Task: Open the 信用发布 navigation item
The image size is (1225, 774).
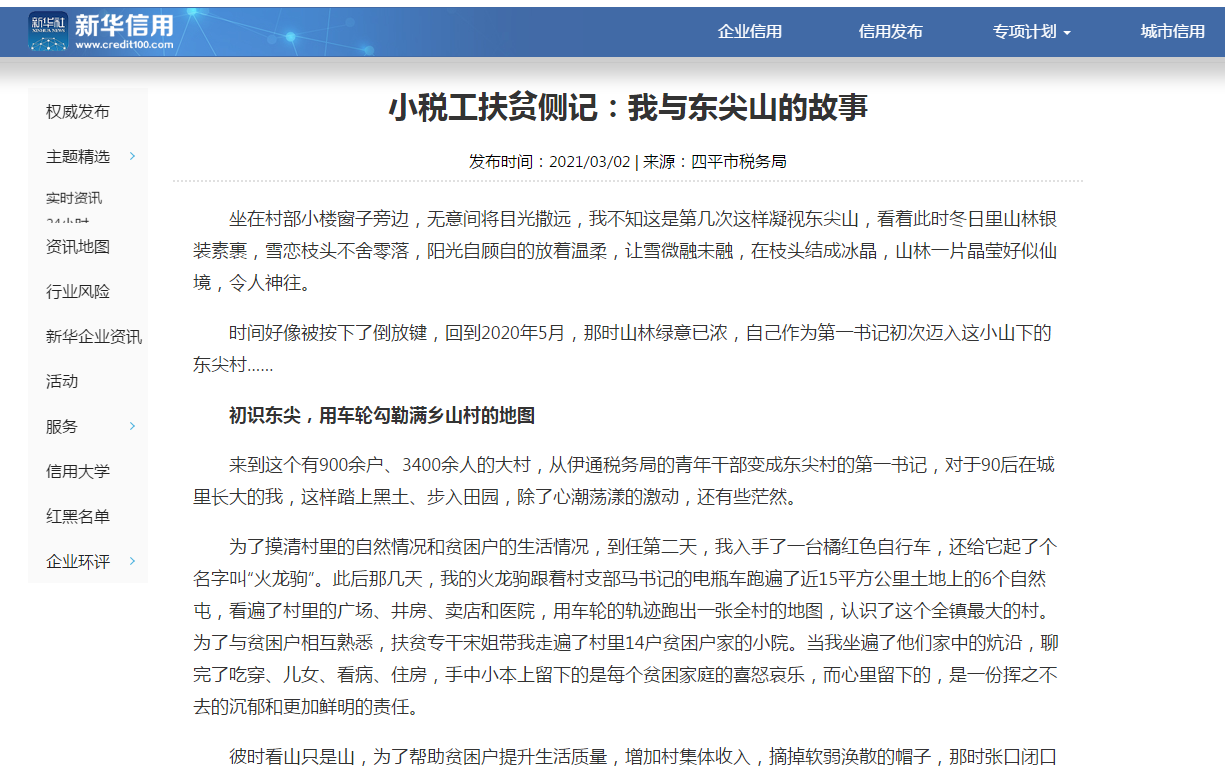Action: coord(890,32)
